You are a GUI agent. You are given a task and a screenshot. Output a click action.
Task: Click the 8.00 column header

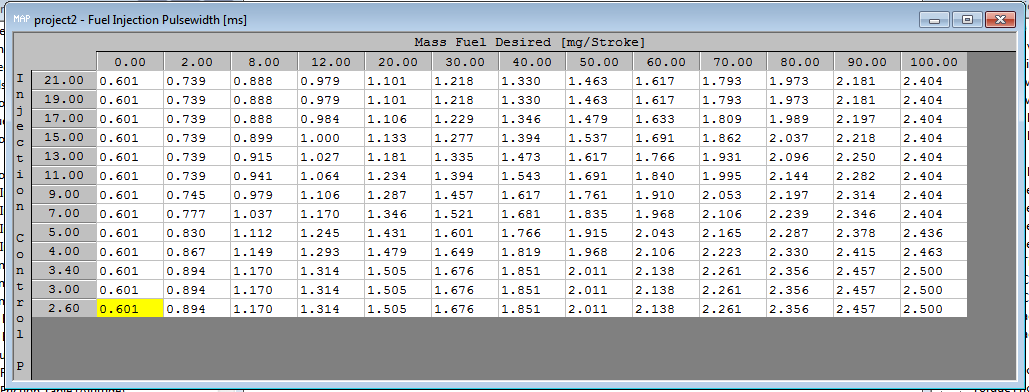click(264, 62)
